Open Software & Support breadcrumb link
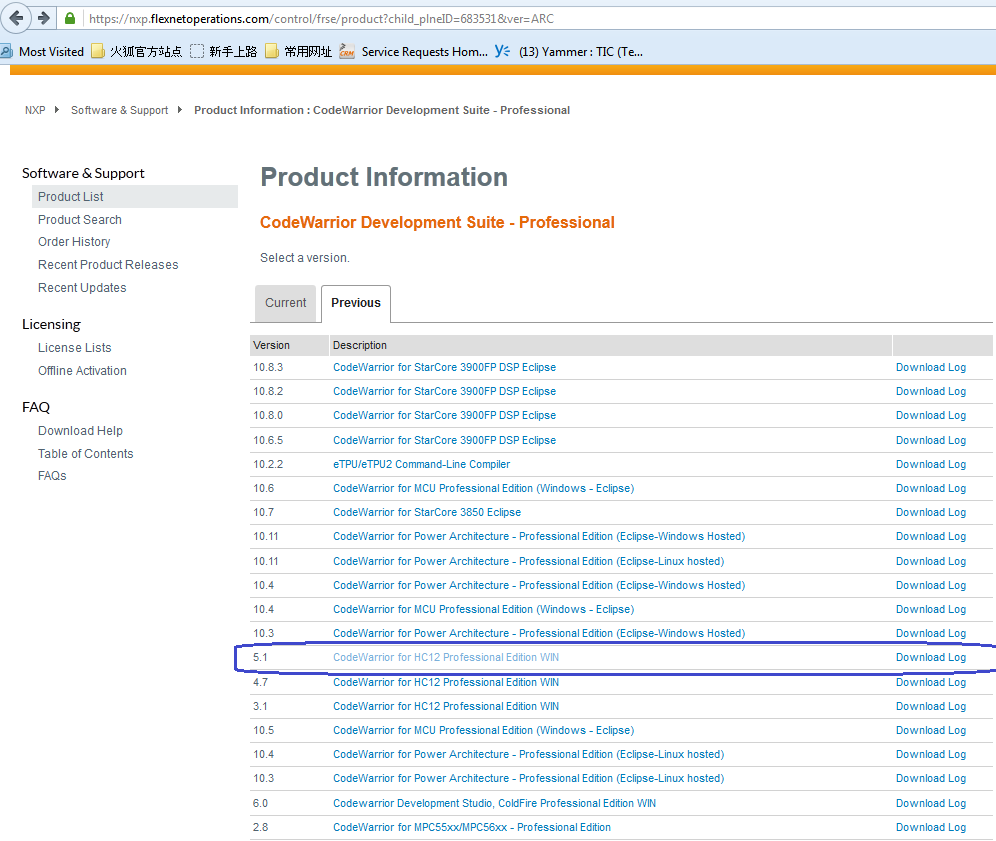The image size is (996, 841). tap(119, 110)
